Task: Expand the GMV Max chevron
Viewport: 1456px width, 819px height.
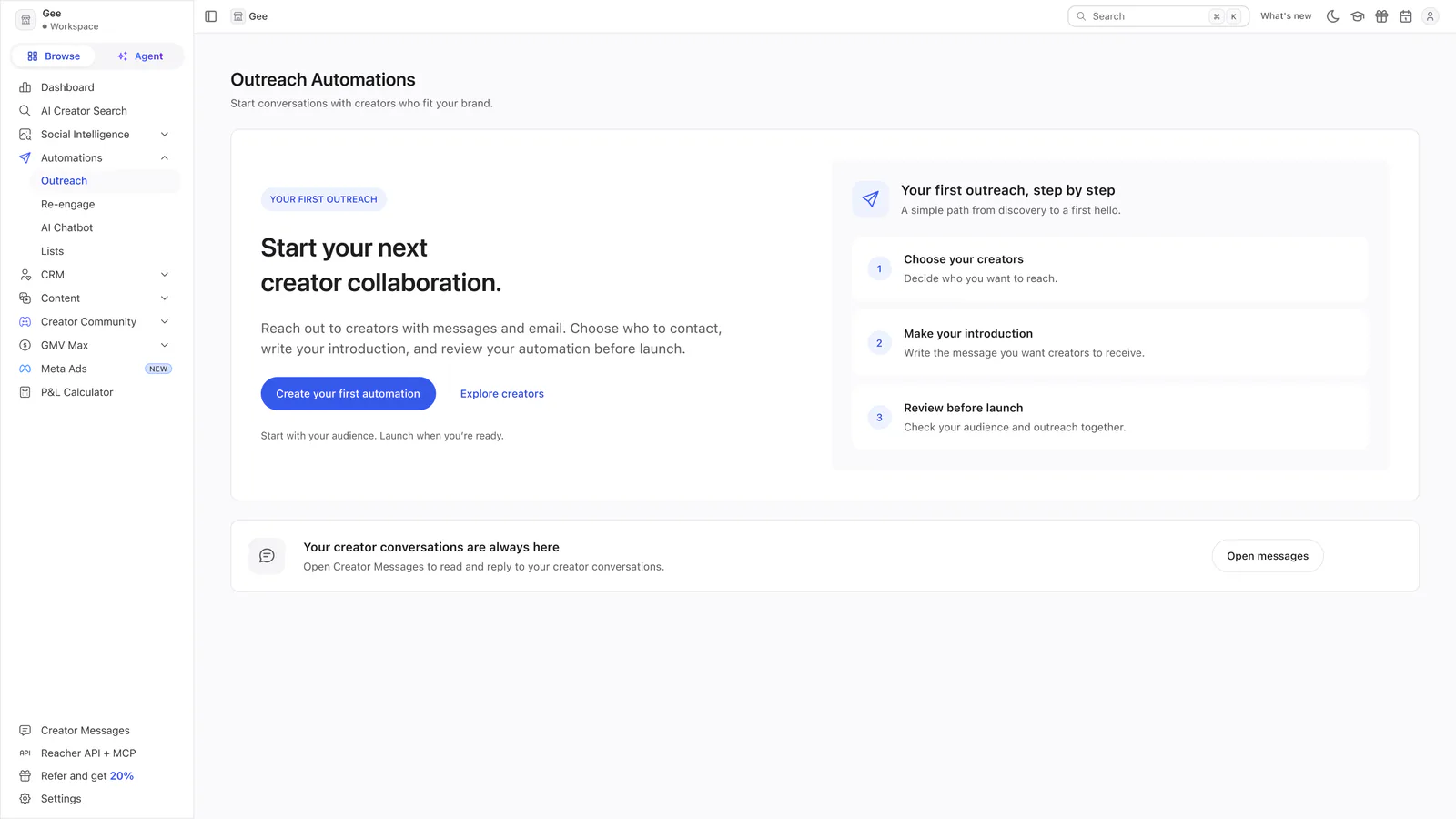Action: 165,346
